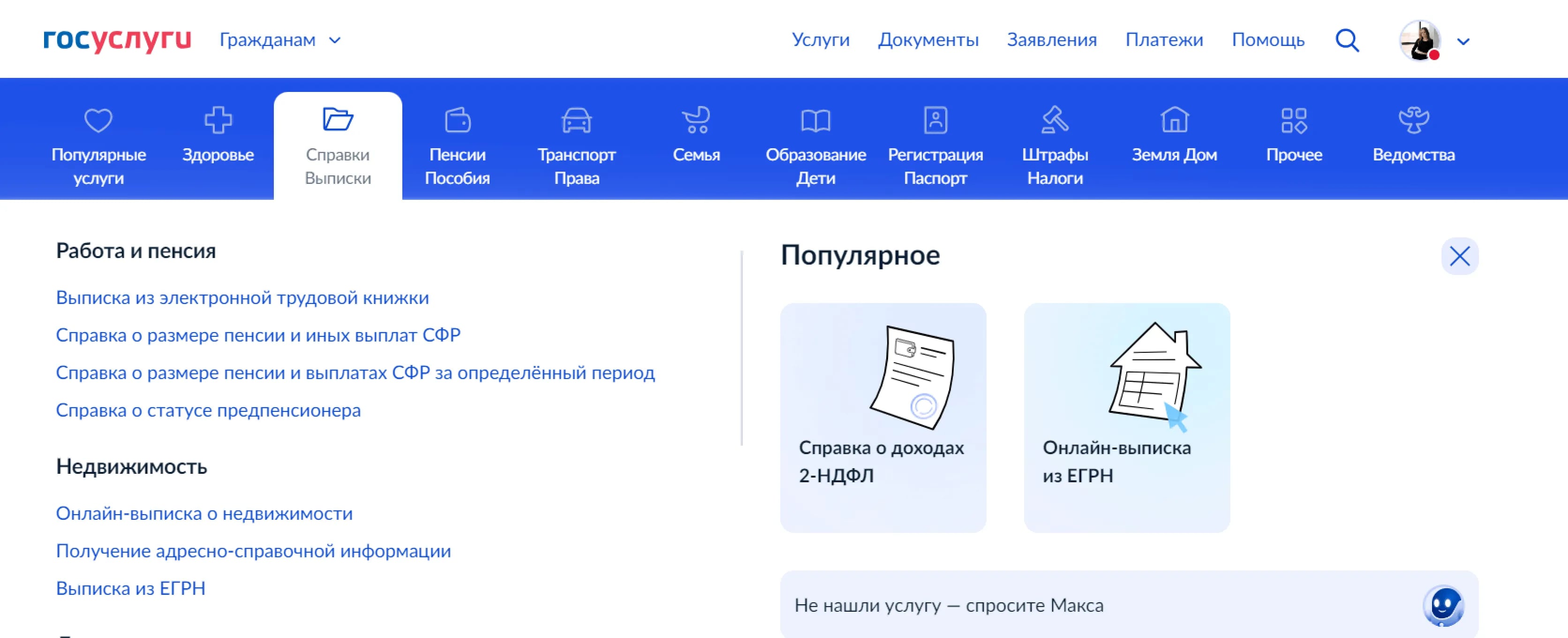Open Помощь in the top navigation
Image resolution: width=1568 pixels, height=638 pixels.
coord(1268,40)
